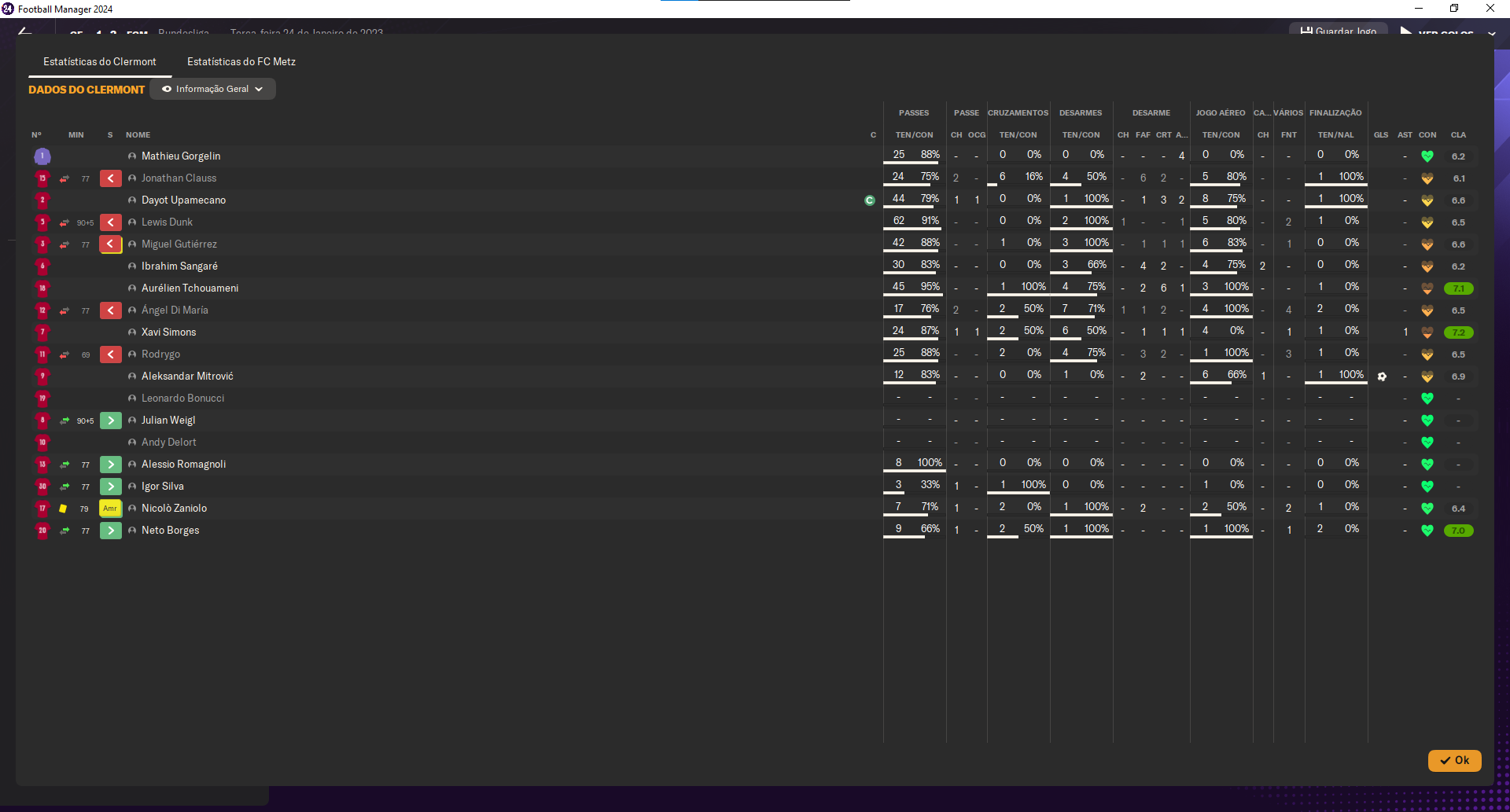Click the Guardar Jogo button
Image resolution: width=1510 pixels, height=812 pixels.
pyautogui.click(x=1338, y=31)
